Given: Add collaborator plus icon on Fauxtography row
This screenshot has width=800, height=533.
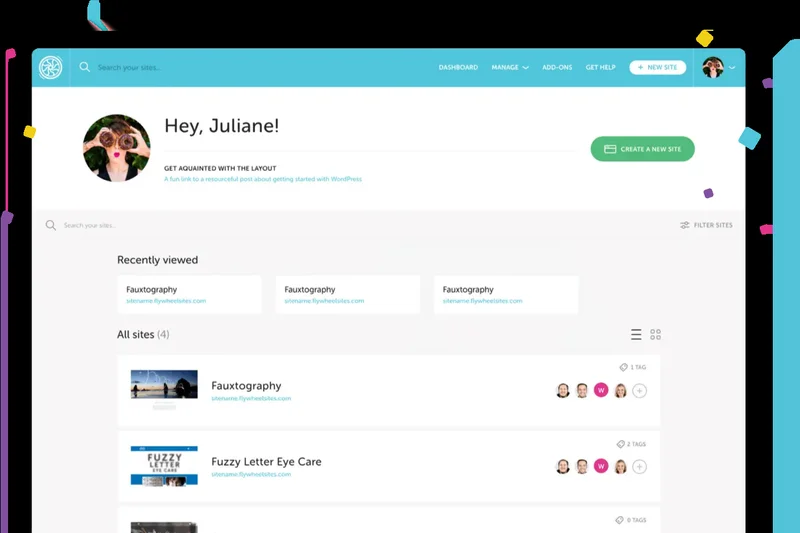Looking at the screenshot, I should pos(639,391).
